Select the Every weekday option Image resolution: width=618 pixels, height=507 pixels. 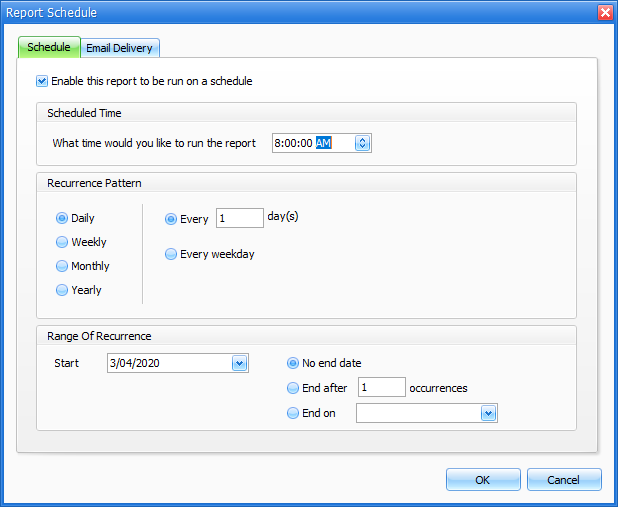point(171,254)
